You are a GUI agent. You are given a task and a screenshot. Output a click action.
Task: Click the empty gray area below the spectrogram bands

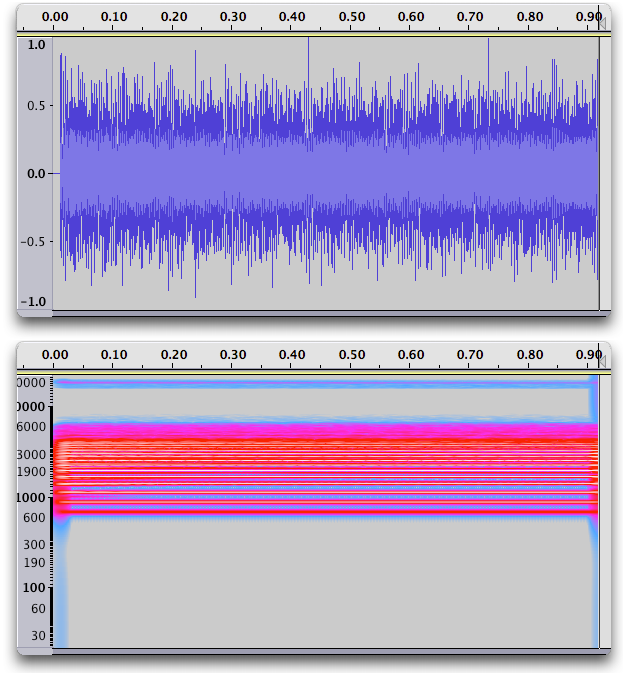(x=328, y=590)
